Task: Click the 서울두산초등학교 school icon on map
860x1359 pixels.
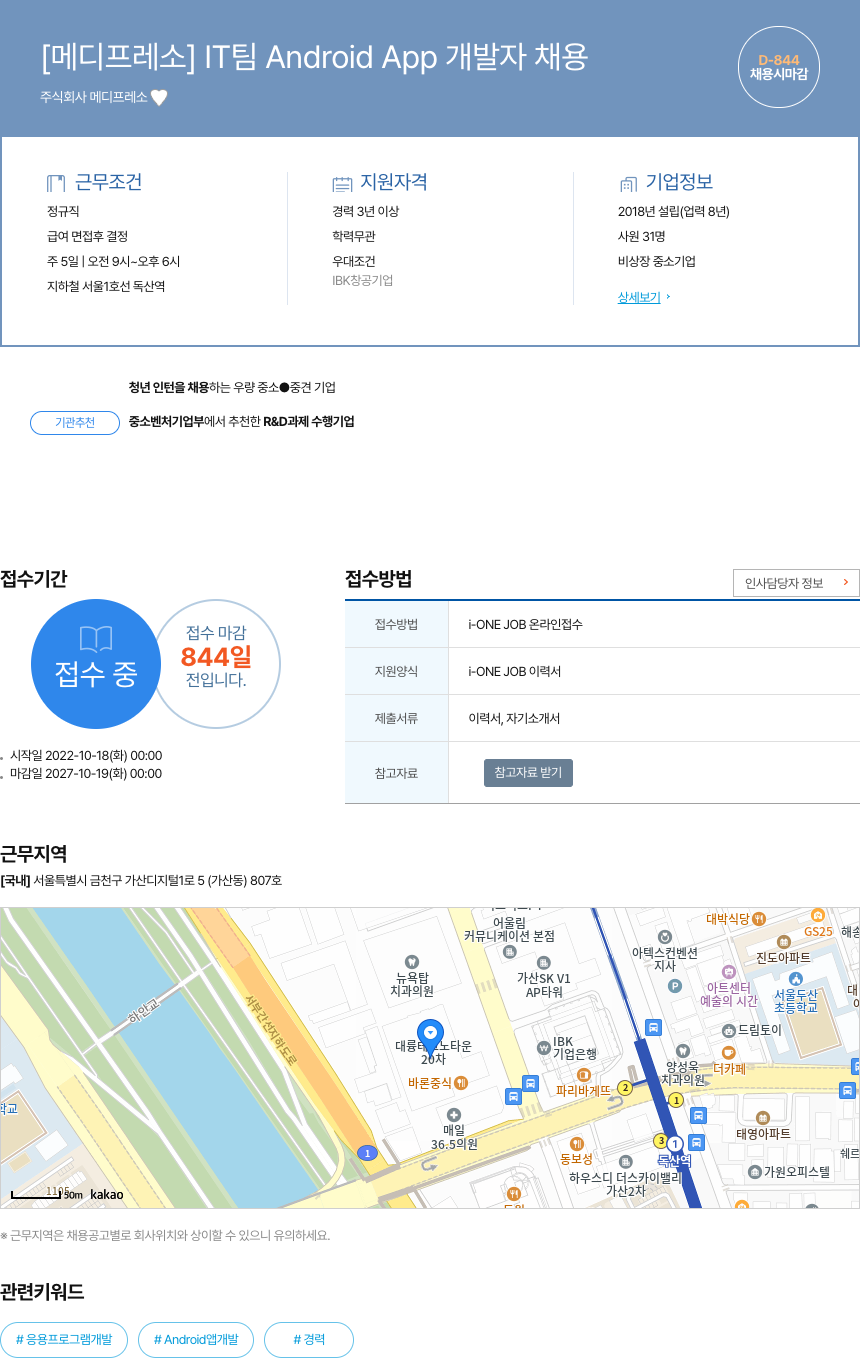Action: click(796, 979)
